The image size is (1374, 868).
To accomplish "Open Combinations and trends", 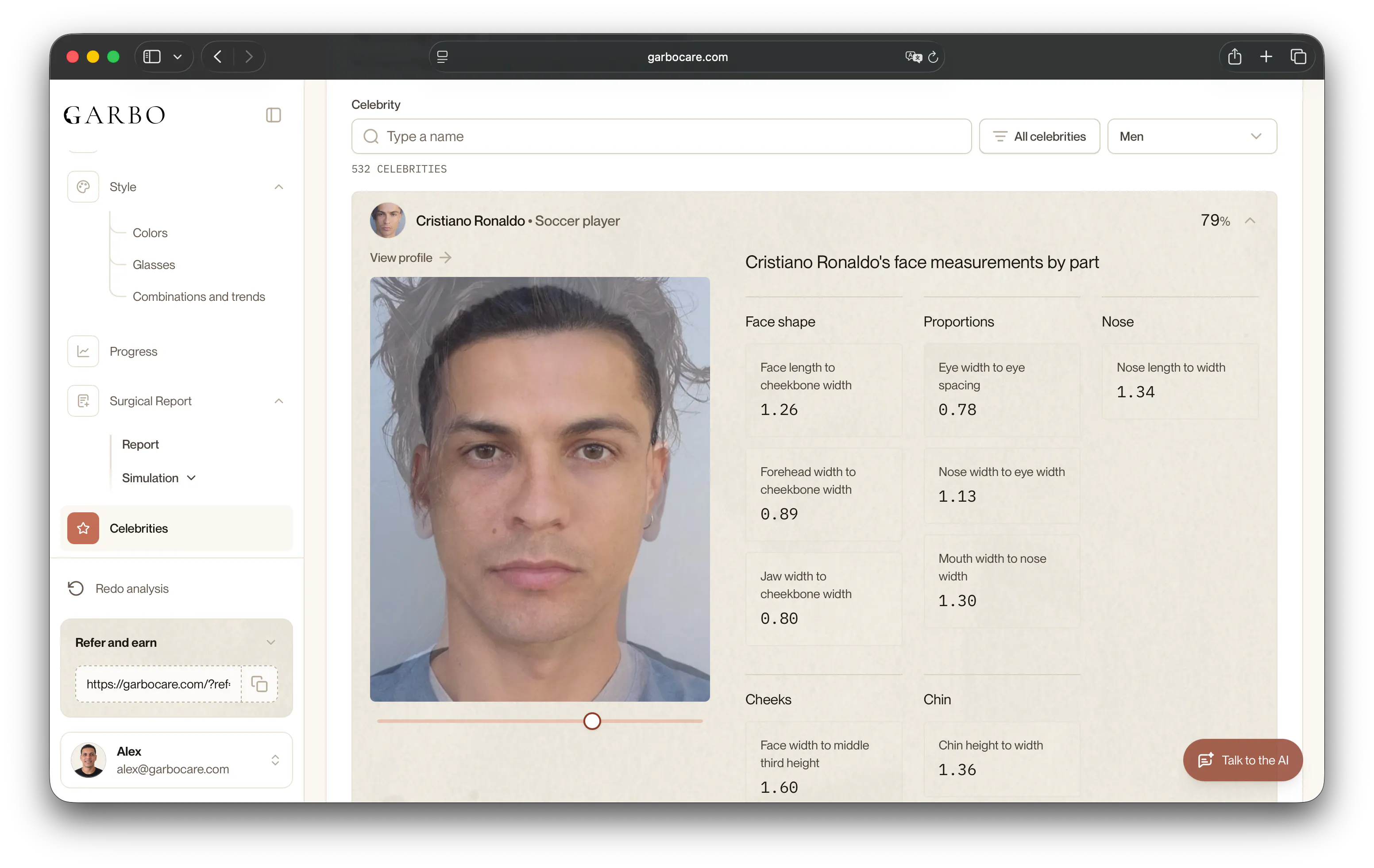I will coord(199,296).
